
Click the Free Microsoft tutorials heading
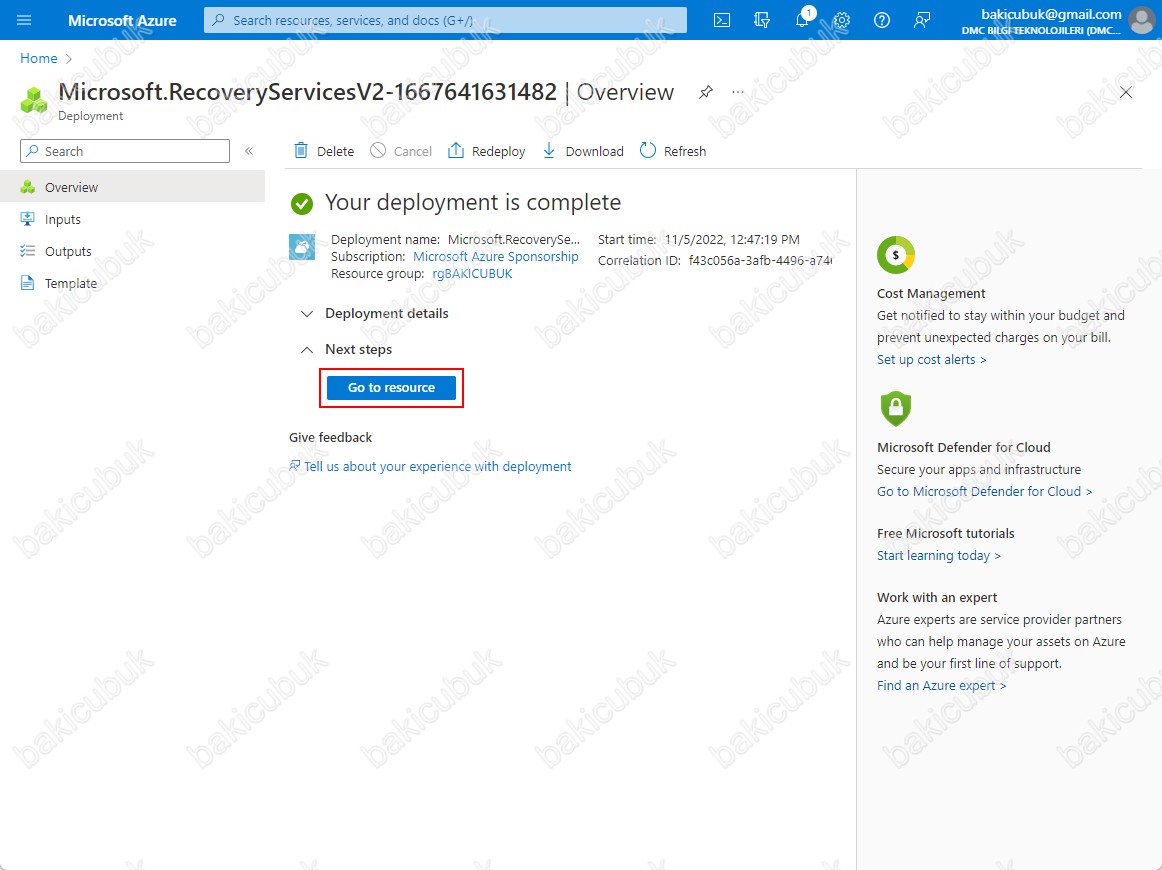(x=946, y=534)
